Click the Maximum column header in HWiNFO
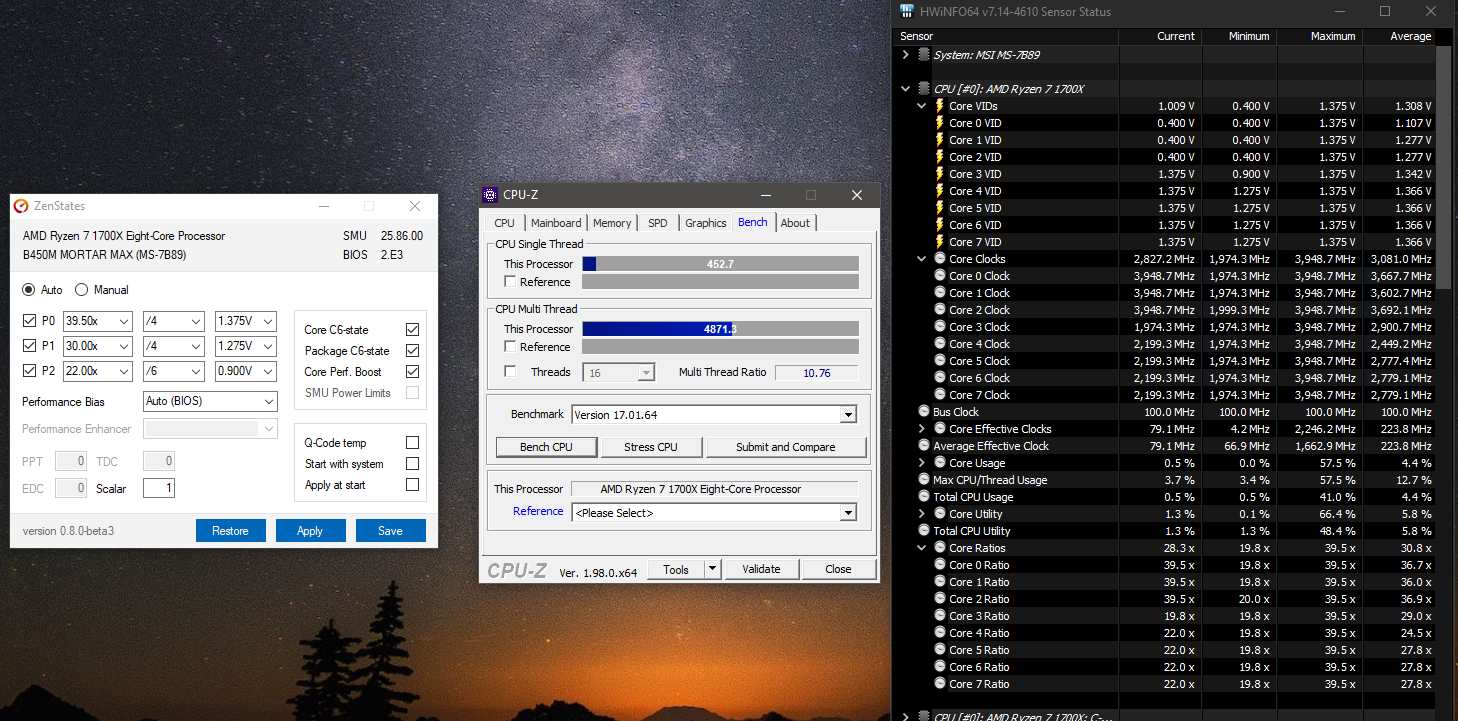 (x=1319, y=36)
